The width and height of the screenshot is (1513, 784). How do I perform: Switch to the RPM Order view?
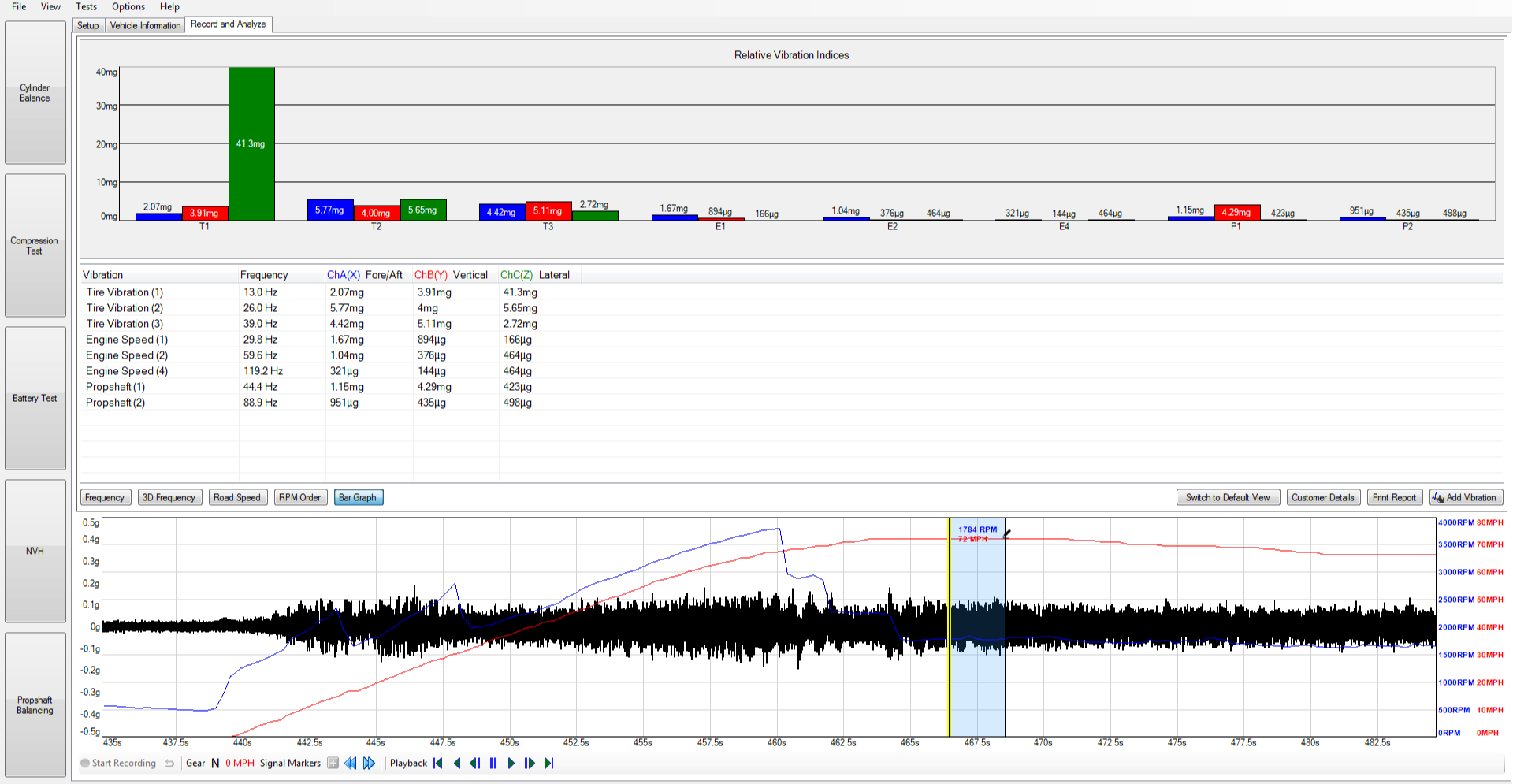tap(299, 497)
